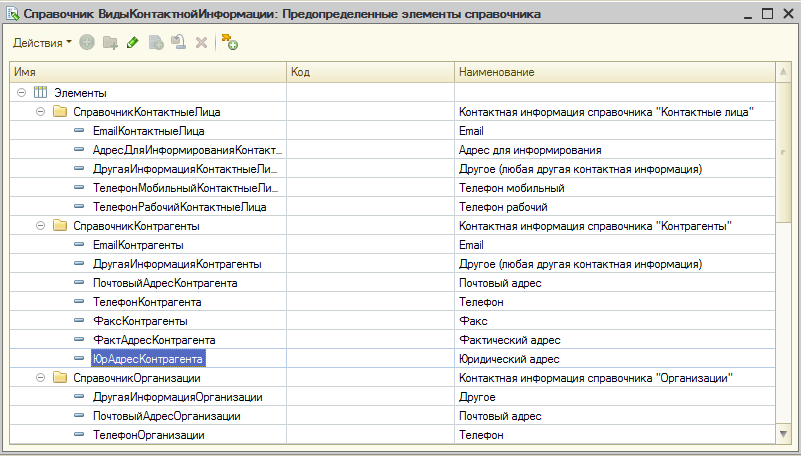Click the Copy element toolbar icon
Viewport: 801px width, 456px height.
(156, 42)
